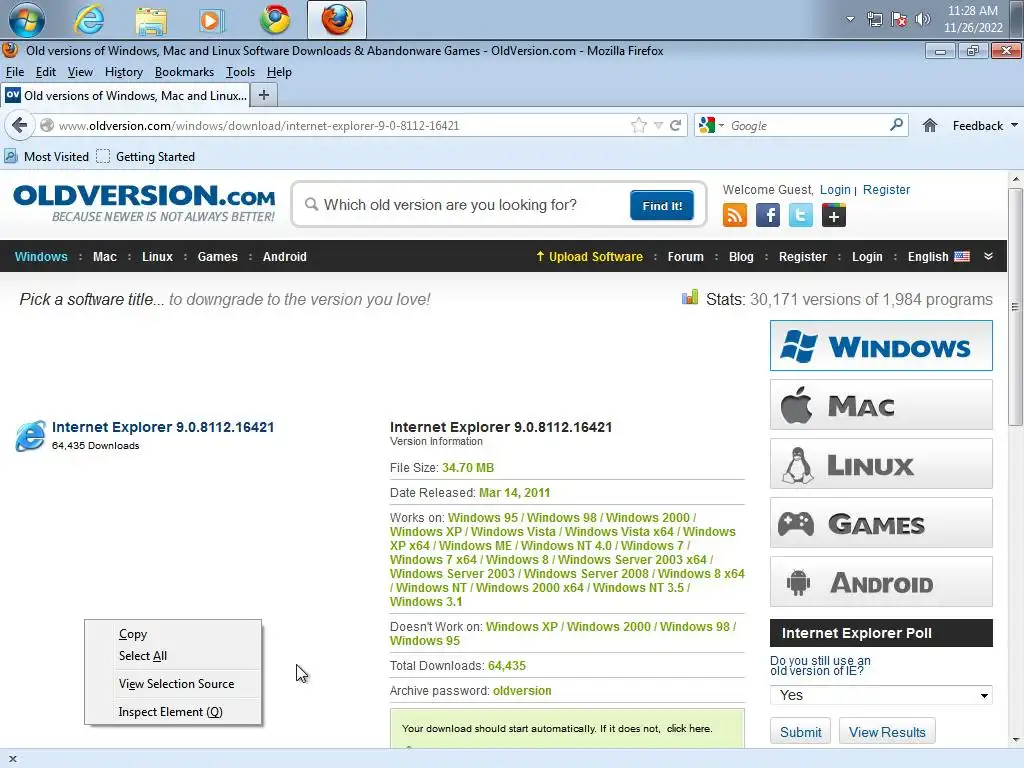Open the History menu
The width and height of the screenshot is (1024, 768).
tap(123, 72)
